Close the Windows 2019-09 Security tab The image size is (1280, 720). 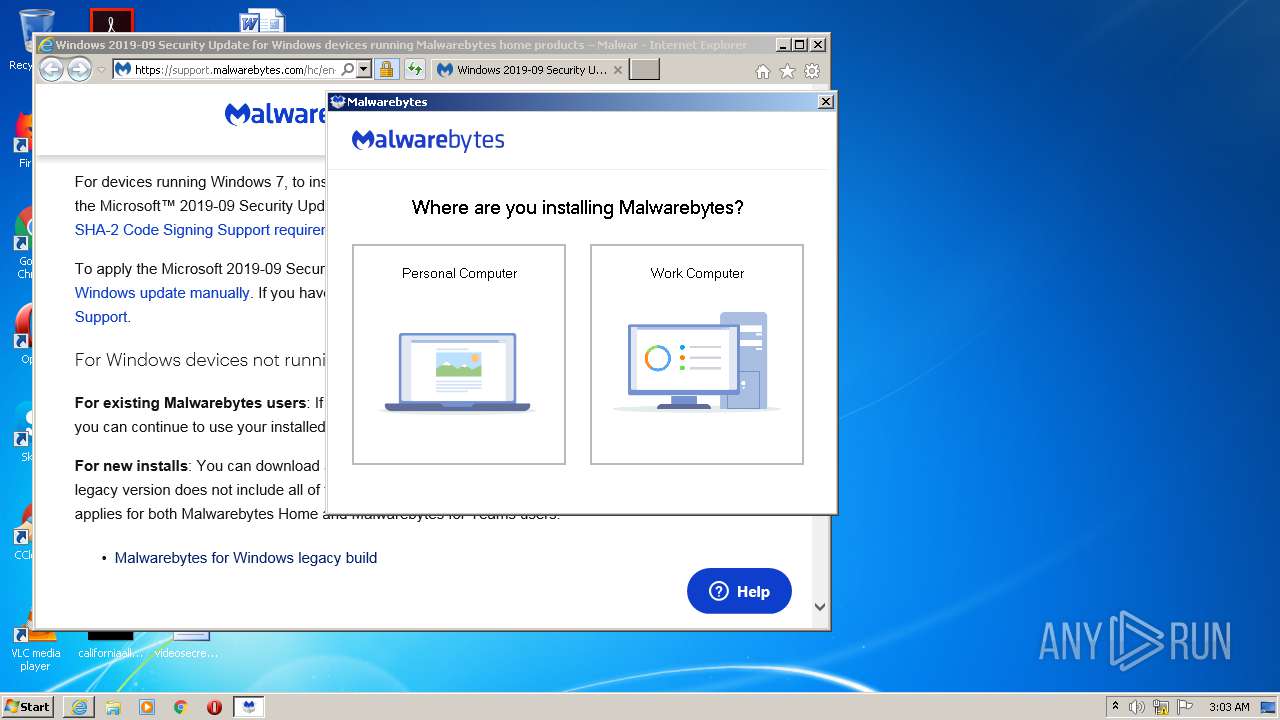(618, 70)
